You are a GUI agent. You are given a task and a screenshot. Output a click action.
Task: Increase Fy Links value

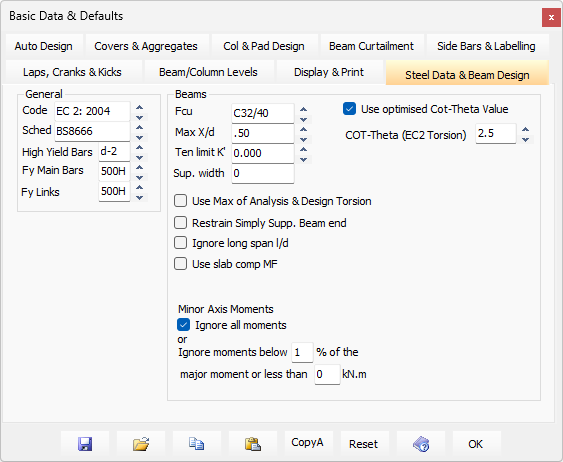tap(140, 188)
